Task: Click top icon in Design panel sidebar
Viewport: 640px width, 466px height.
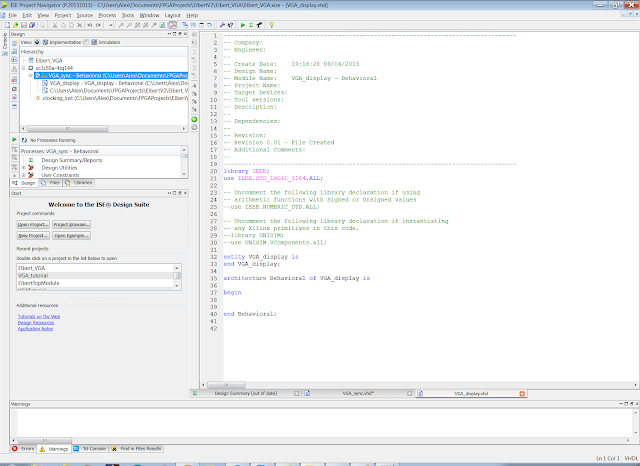Action: 14,43
